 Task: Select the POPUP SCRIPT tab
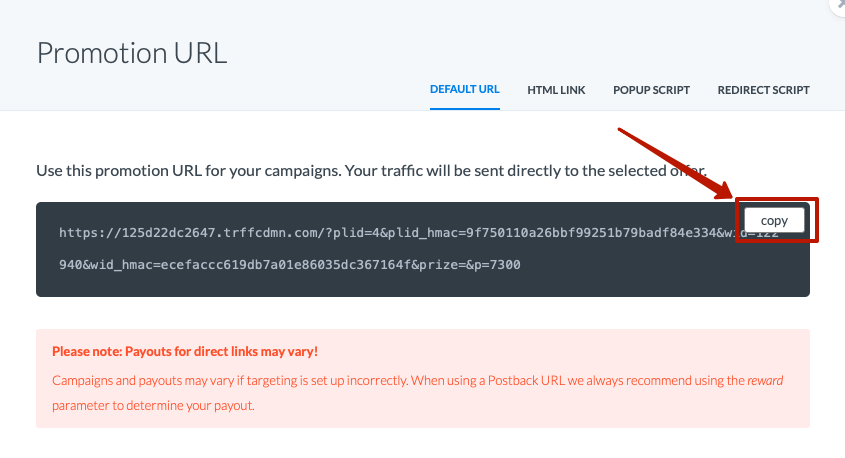[652, 90]
